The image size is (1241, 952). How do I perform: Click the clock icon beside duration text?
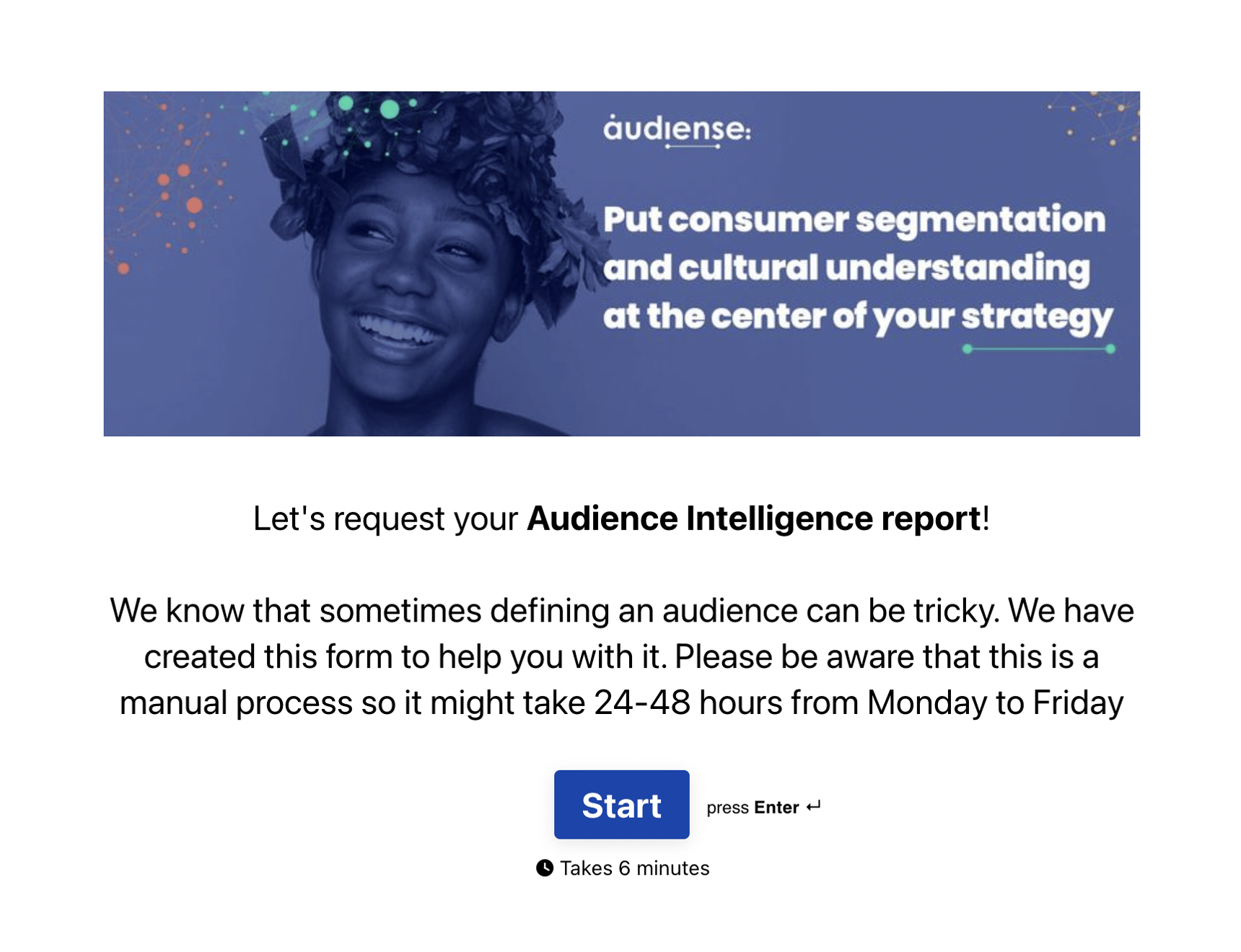tap(546, 868)
